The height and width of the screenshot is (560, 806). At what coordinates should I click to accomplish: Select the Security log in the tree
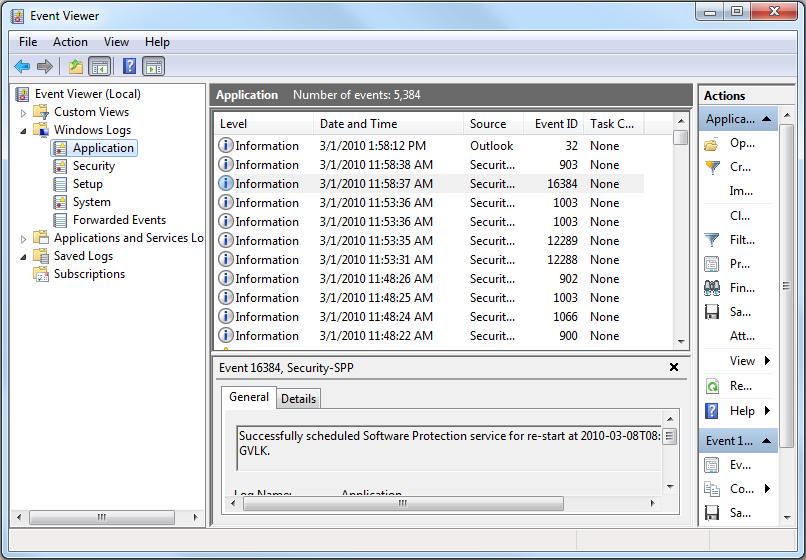coord(93,166)
